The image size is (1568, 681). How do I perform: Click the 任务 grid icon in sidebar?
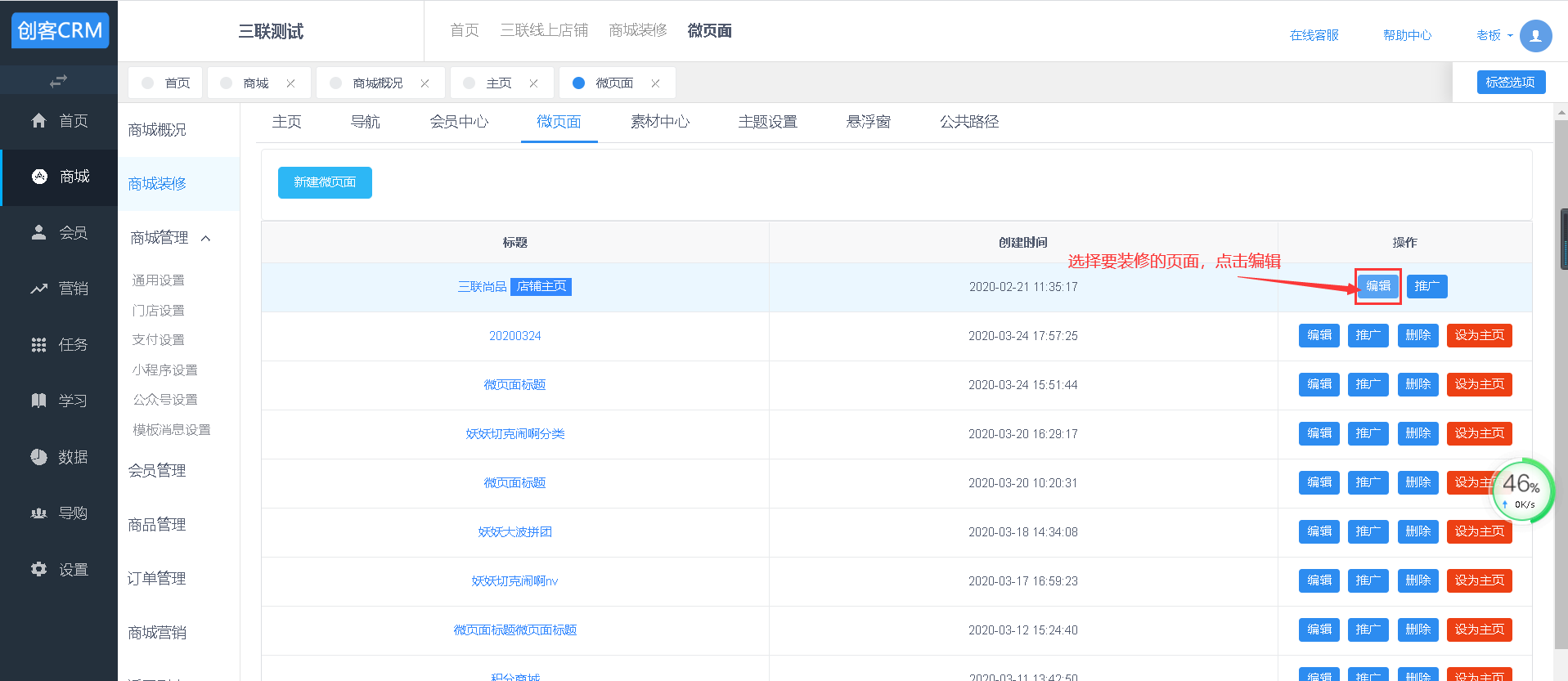(38, 345)
